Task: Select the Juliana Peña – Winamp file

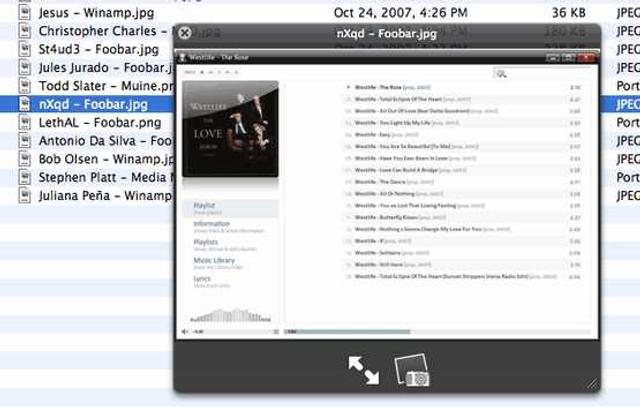Action: coord(106,196)
